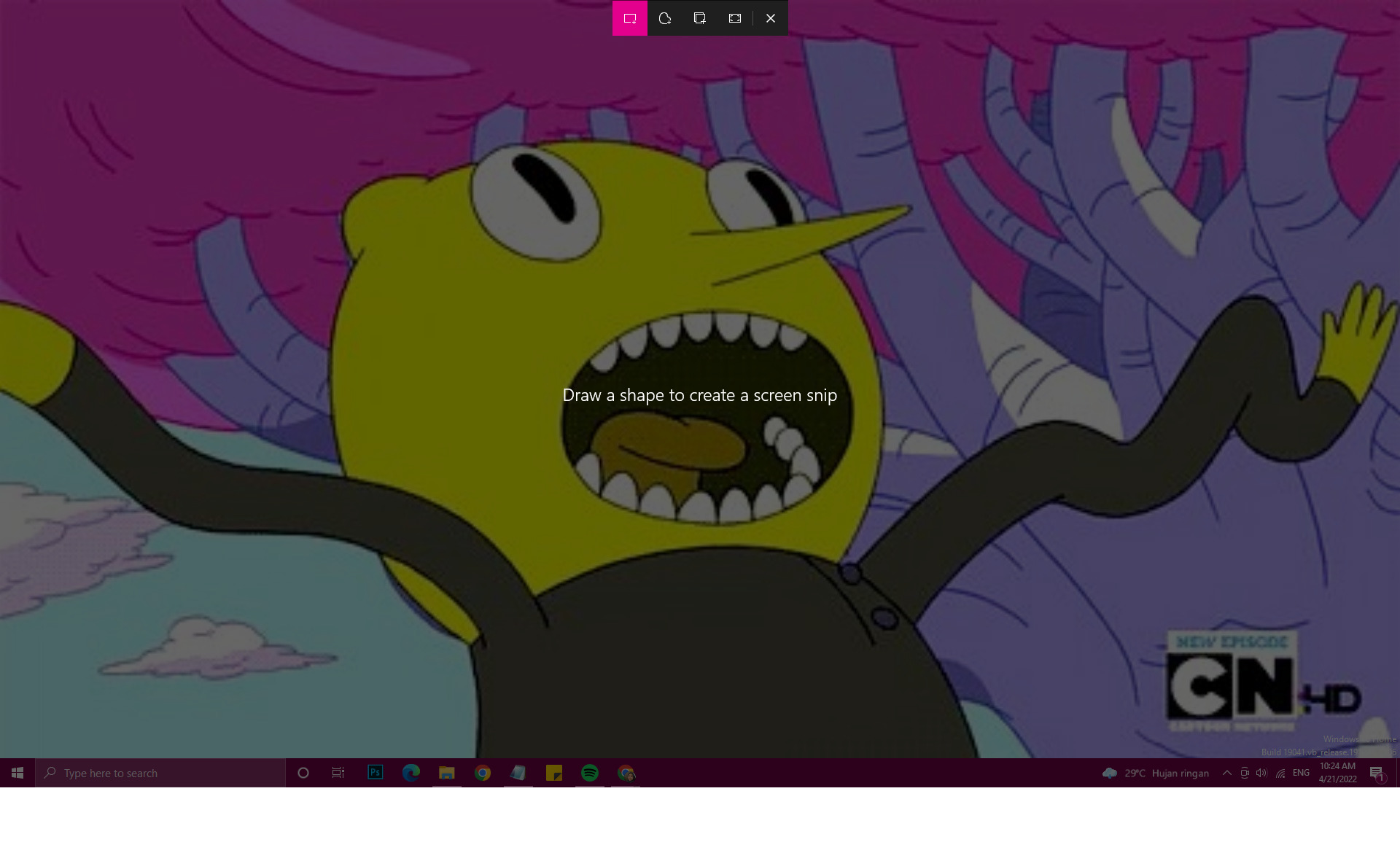The height and width of the screenshot is (861, 1400).
Task: Open the notepad-style app on taskbar
Action: coord(518,773)
